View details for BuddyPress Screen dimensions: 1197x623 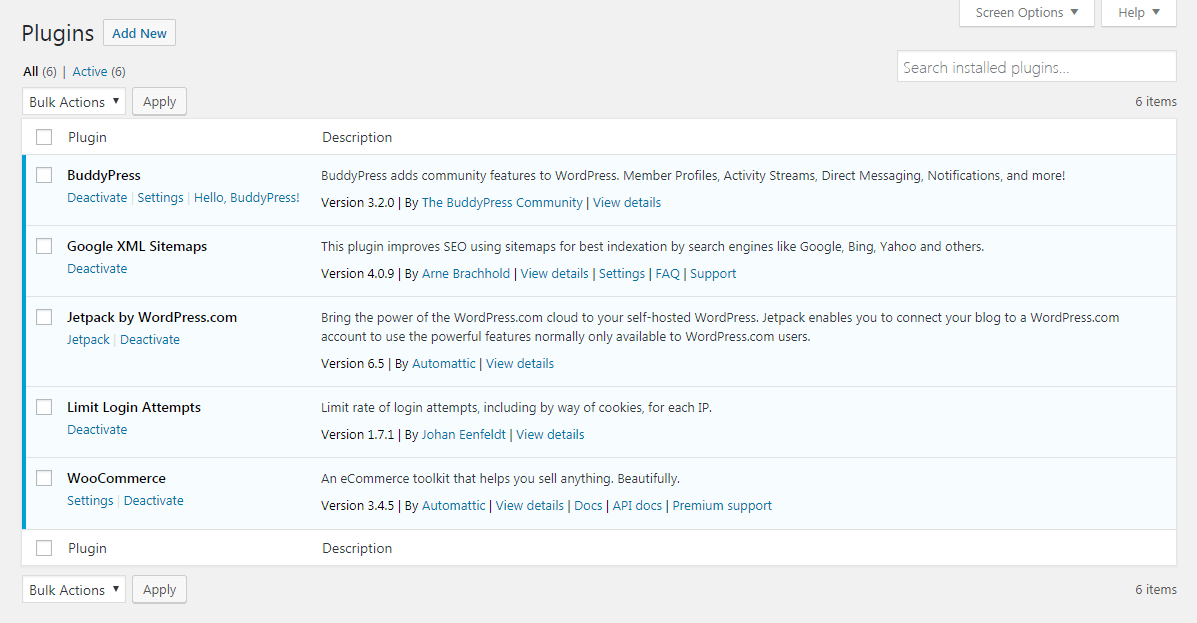pyautogui.click(x=627, y=202)
